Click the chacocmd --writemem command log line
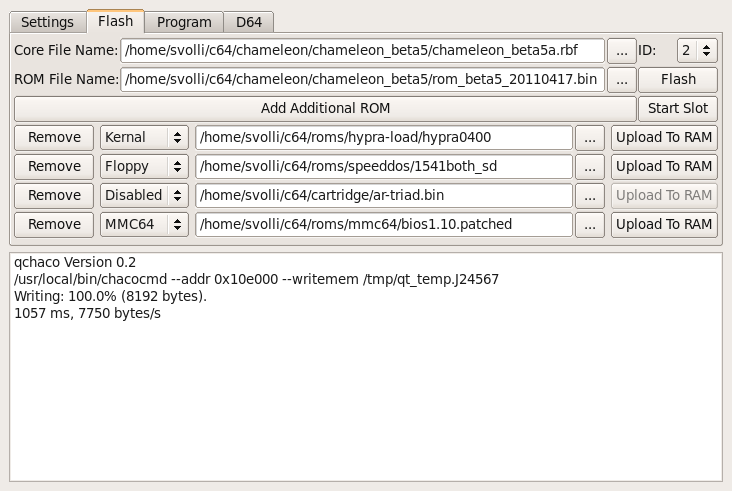 pyautogui.click(x=256, y=279)
